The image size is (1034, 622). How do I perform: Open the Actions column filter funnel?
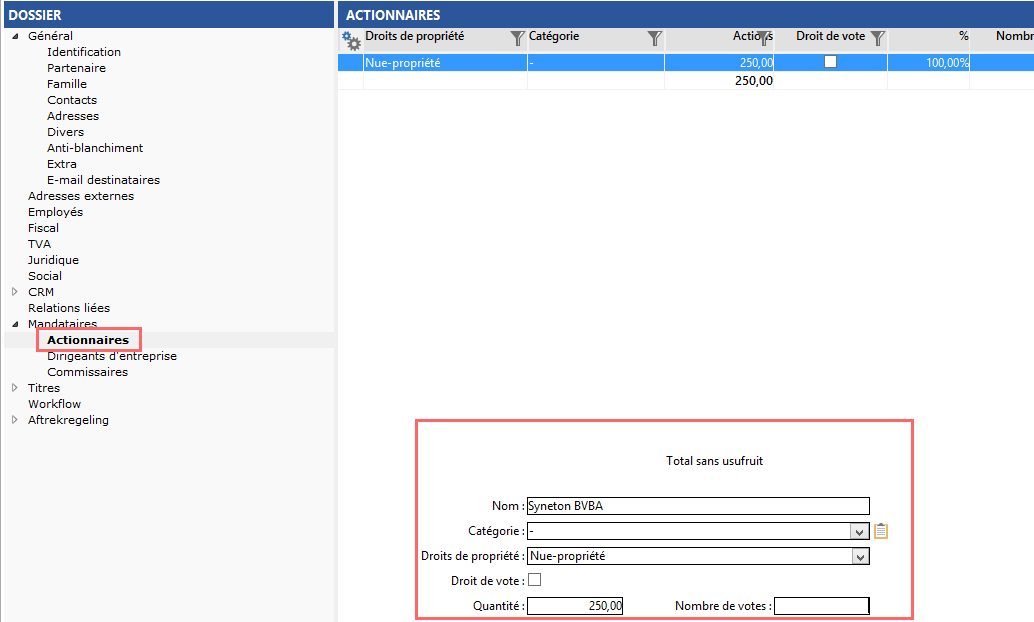click(763, 38)
